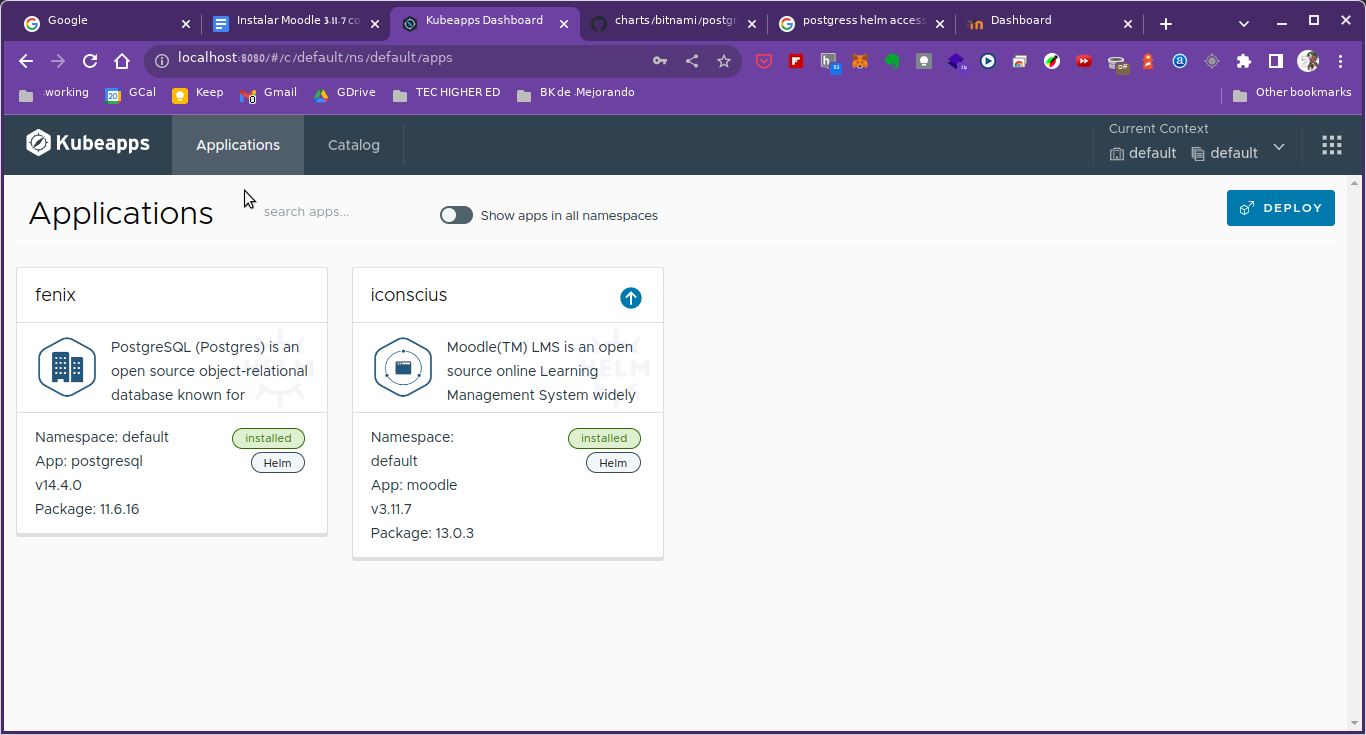
Task: Open the MetaMask fox extension
Action: click(860, 61)
